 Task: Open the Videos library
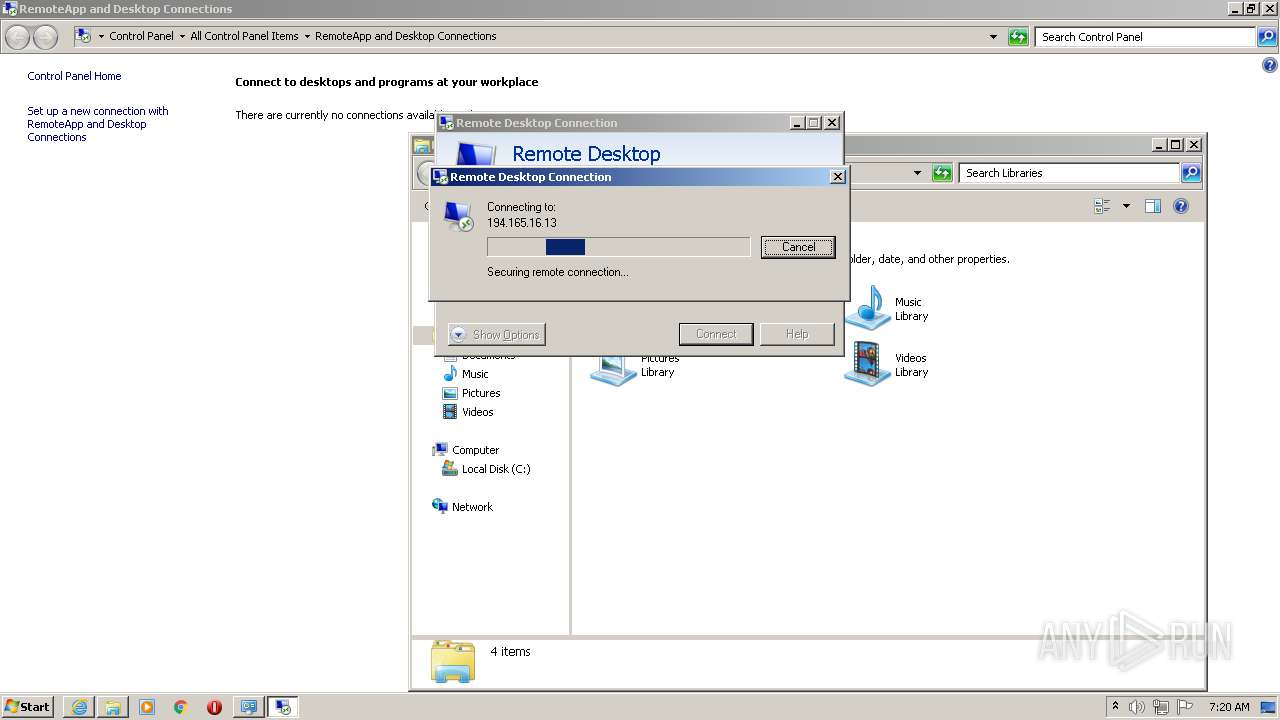pos(887,364)
